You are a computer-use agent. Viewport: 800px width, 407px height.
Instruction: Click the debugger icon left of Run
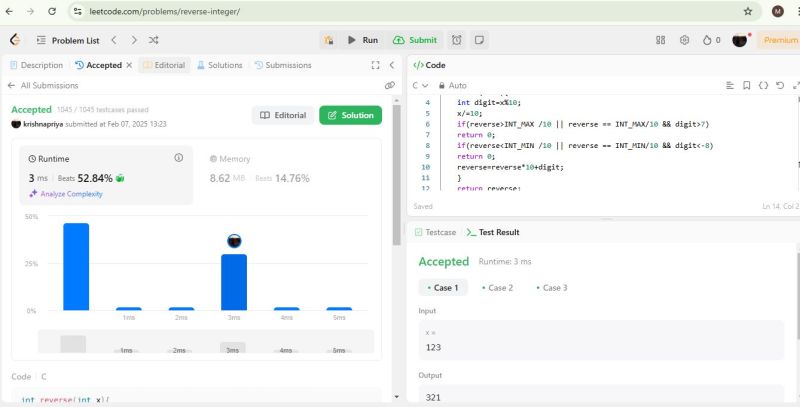point(329,40)
